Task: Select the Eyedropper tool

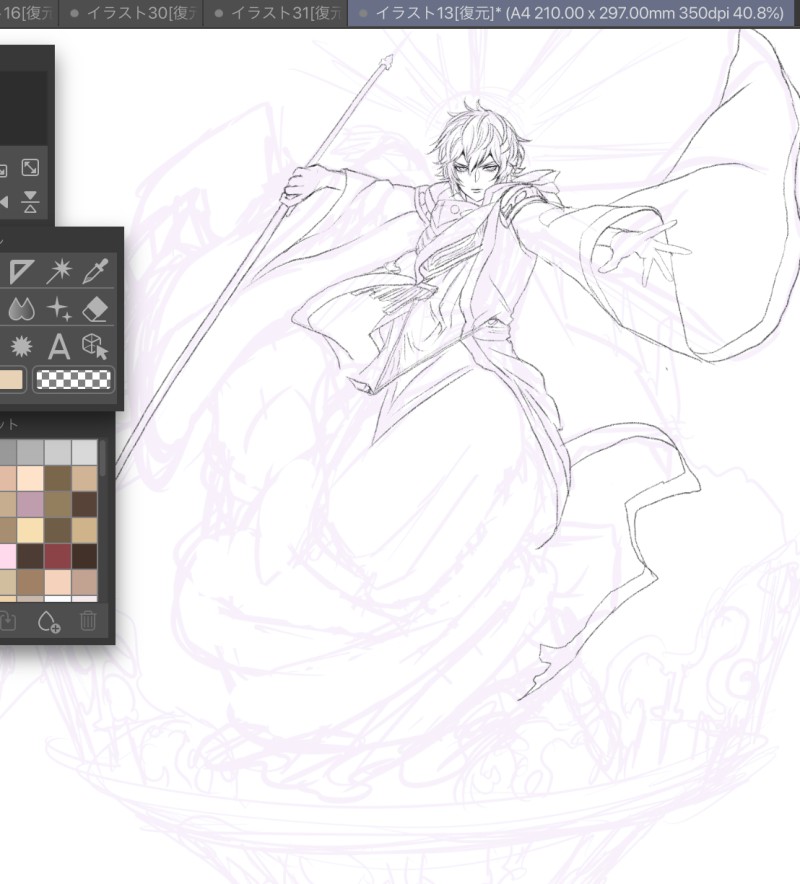Action: coord(95,271)
